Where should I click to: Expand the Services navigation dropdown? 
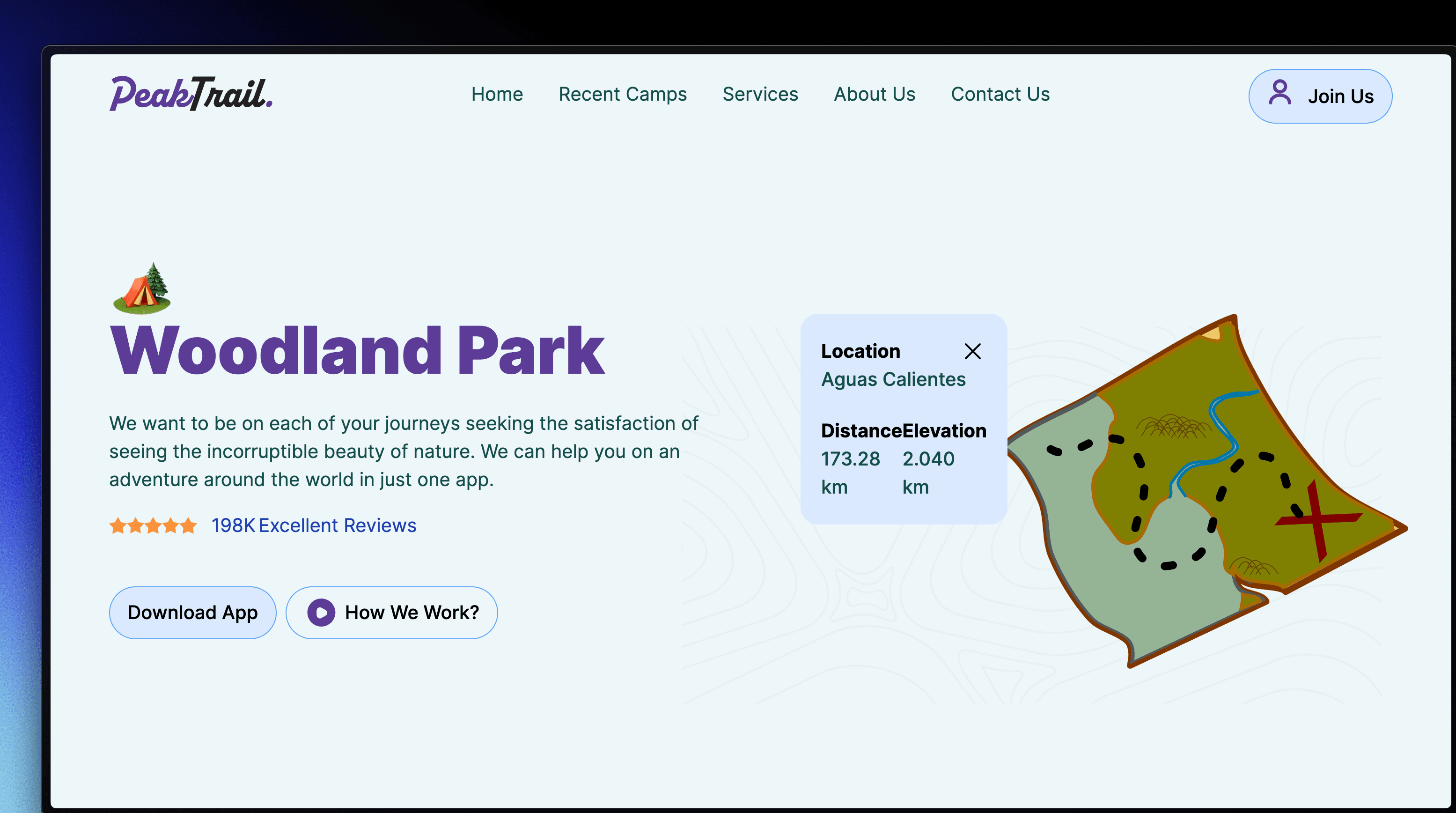(760, 93)
